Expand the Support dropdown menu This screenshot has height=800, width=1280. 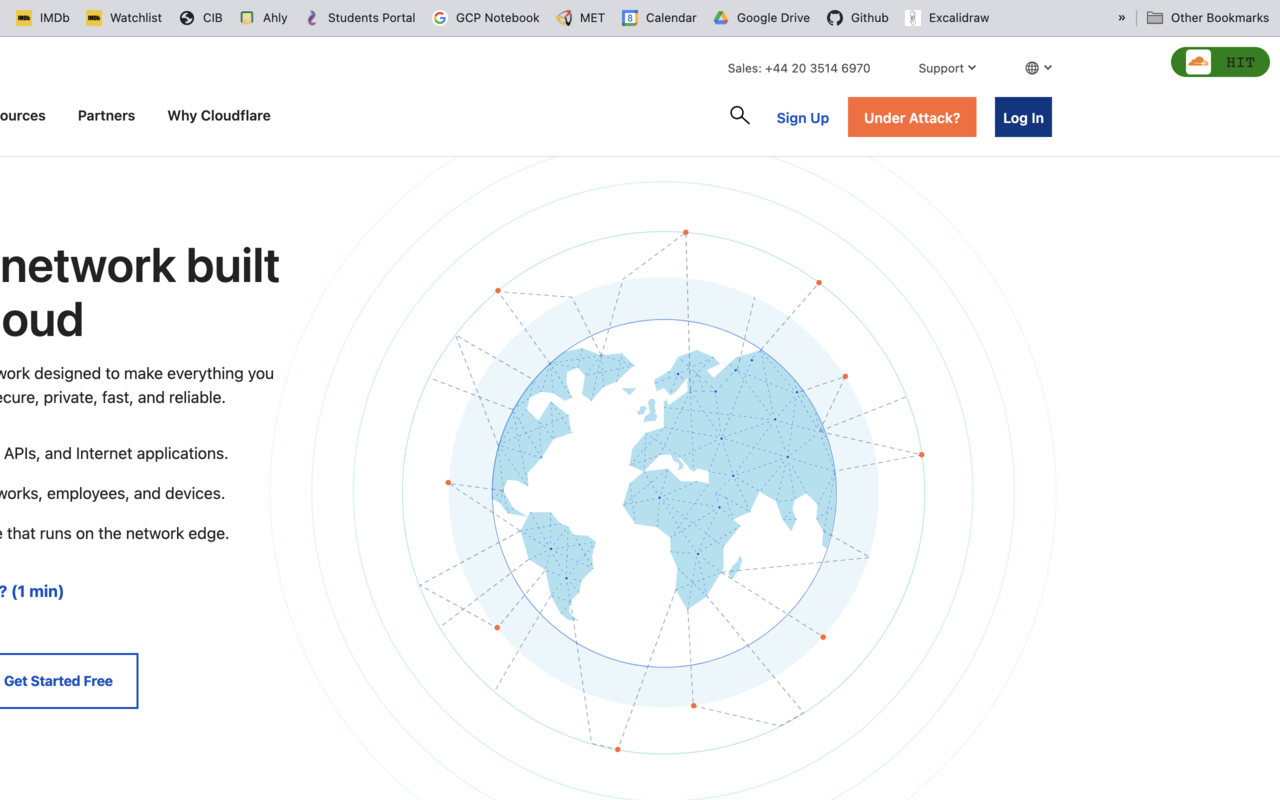[x=947, y=68]
